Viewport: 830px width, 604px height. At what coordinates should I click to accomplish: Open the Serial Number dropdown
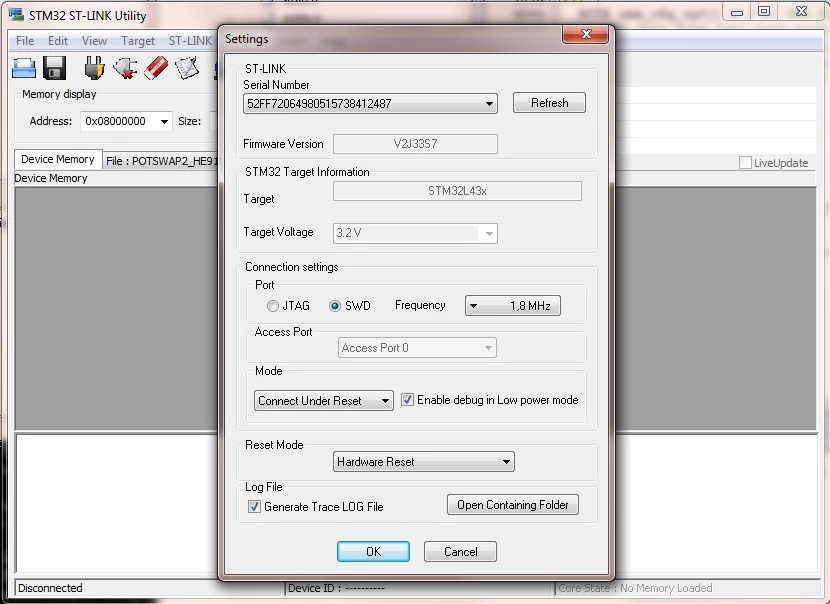pyautogui.click(x=370, y=103)
